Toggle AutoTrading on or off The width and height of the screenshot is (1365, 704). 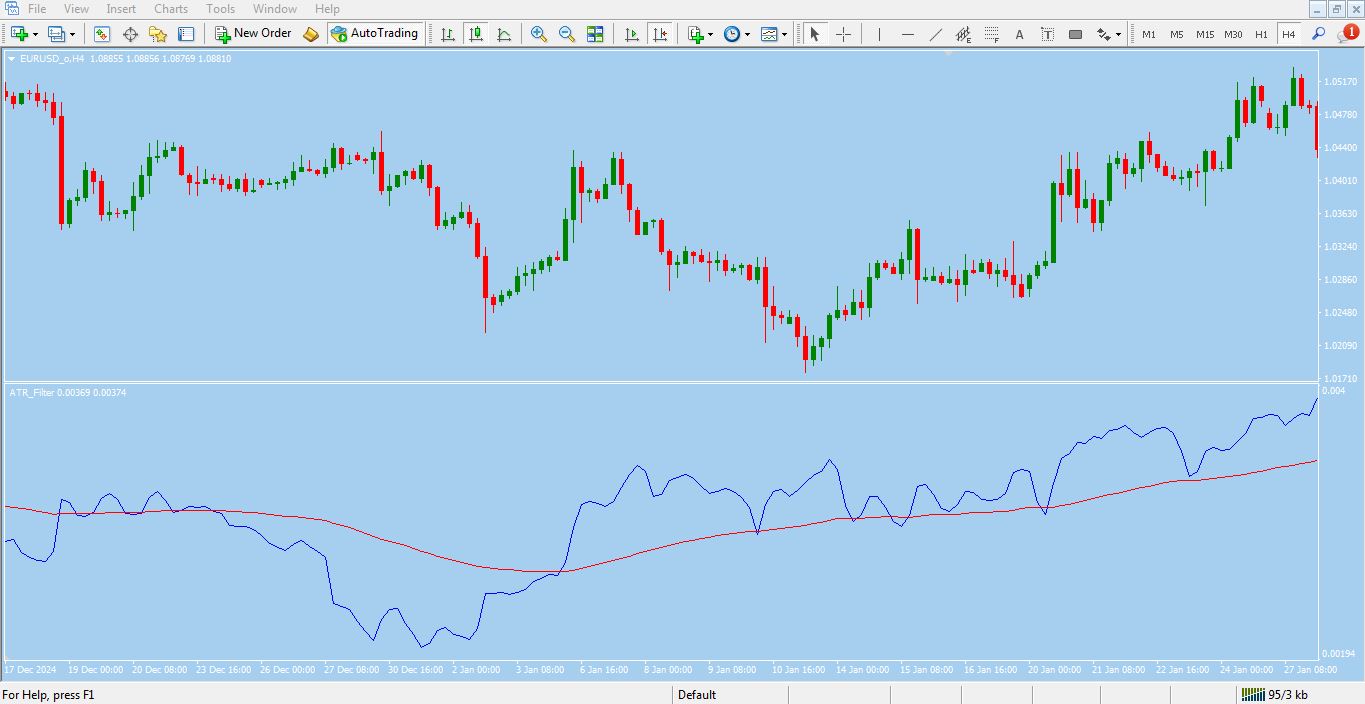(374, 34)
